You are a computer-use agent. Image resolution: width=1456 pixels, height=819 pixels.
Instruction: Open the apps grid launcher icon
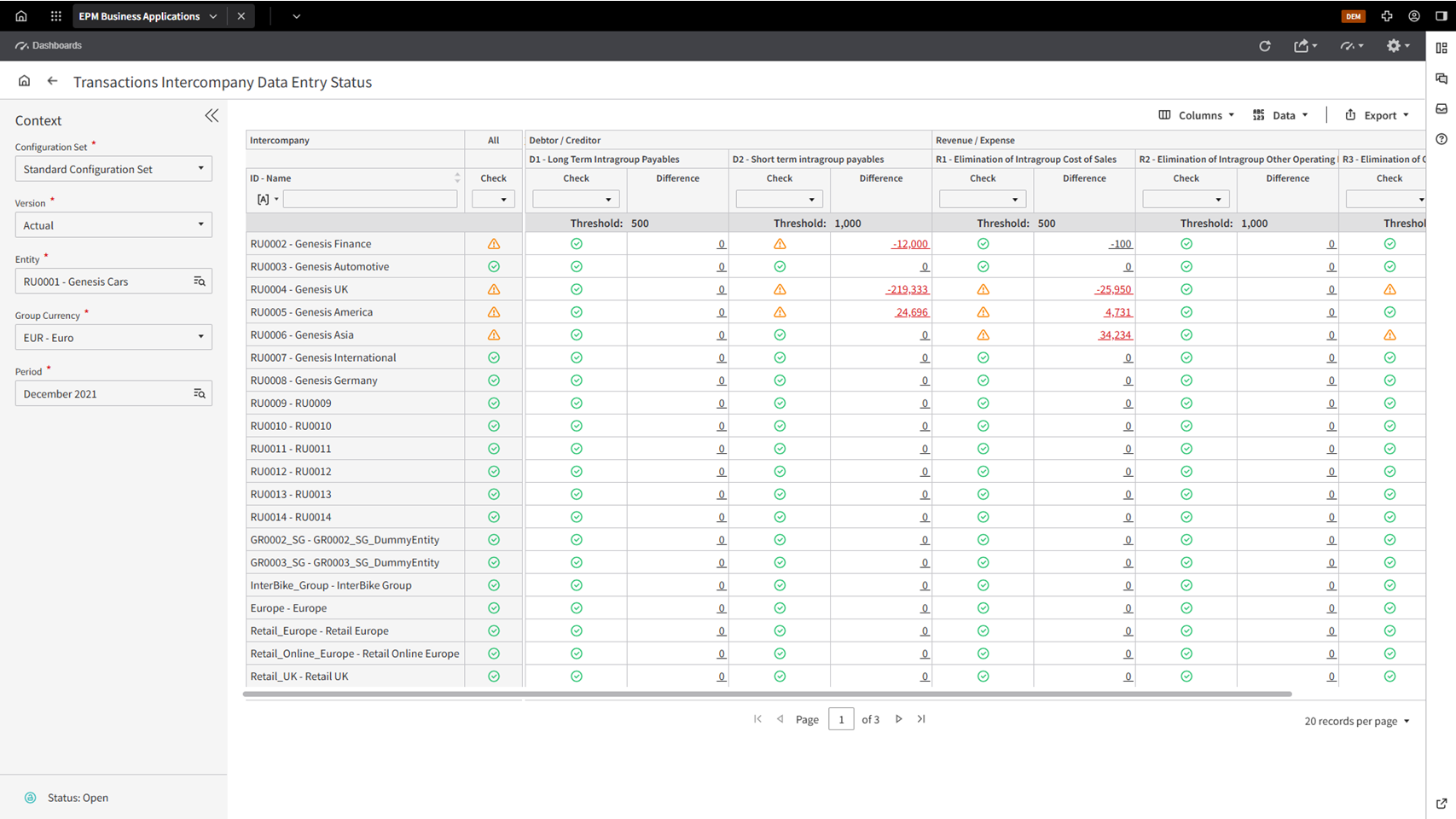(x=55, y=16)
